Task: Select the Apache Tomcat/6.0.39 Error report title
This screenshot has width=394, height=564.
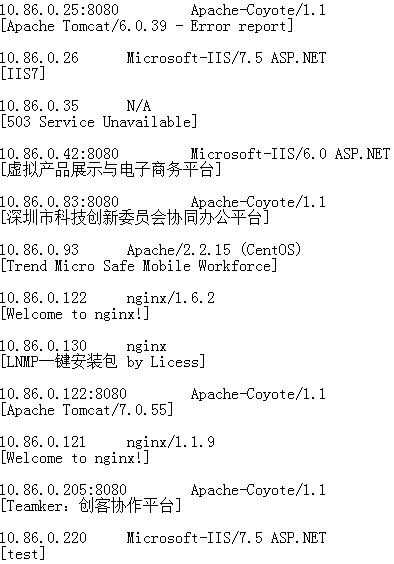Action: click(x=146, y=26)
